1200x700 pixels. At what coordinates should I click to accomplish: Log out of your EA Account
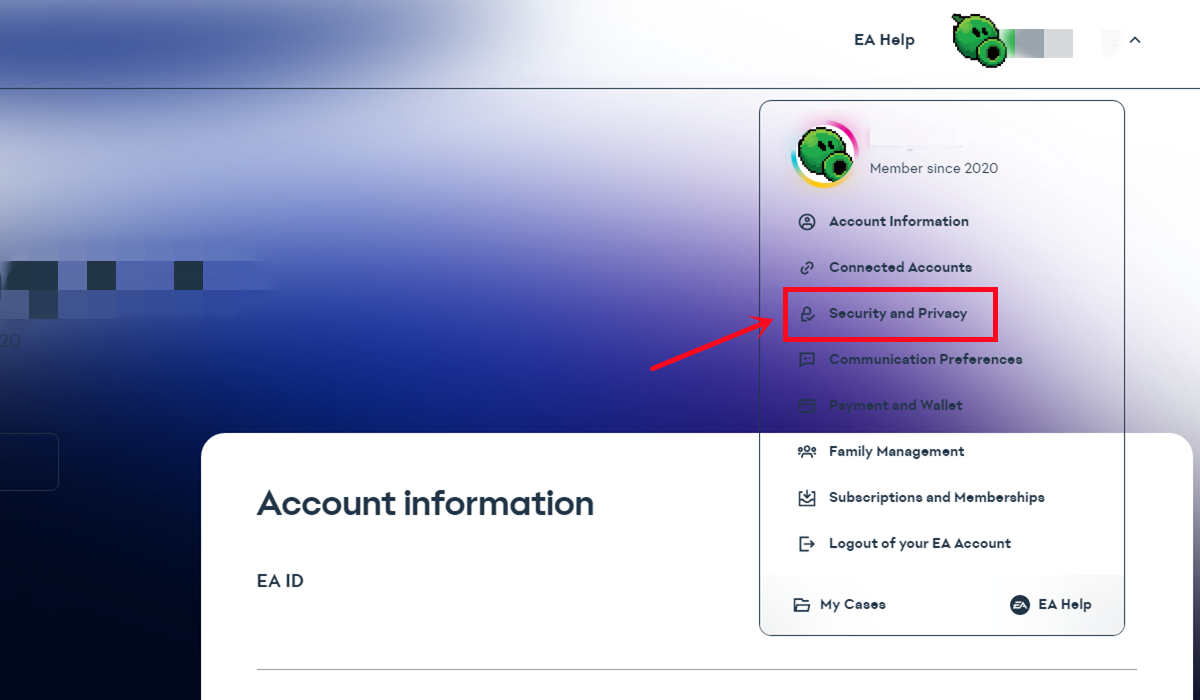coord(919,544)
